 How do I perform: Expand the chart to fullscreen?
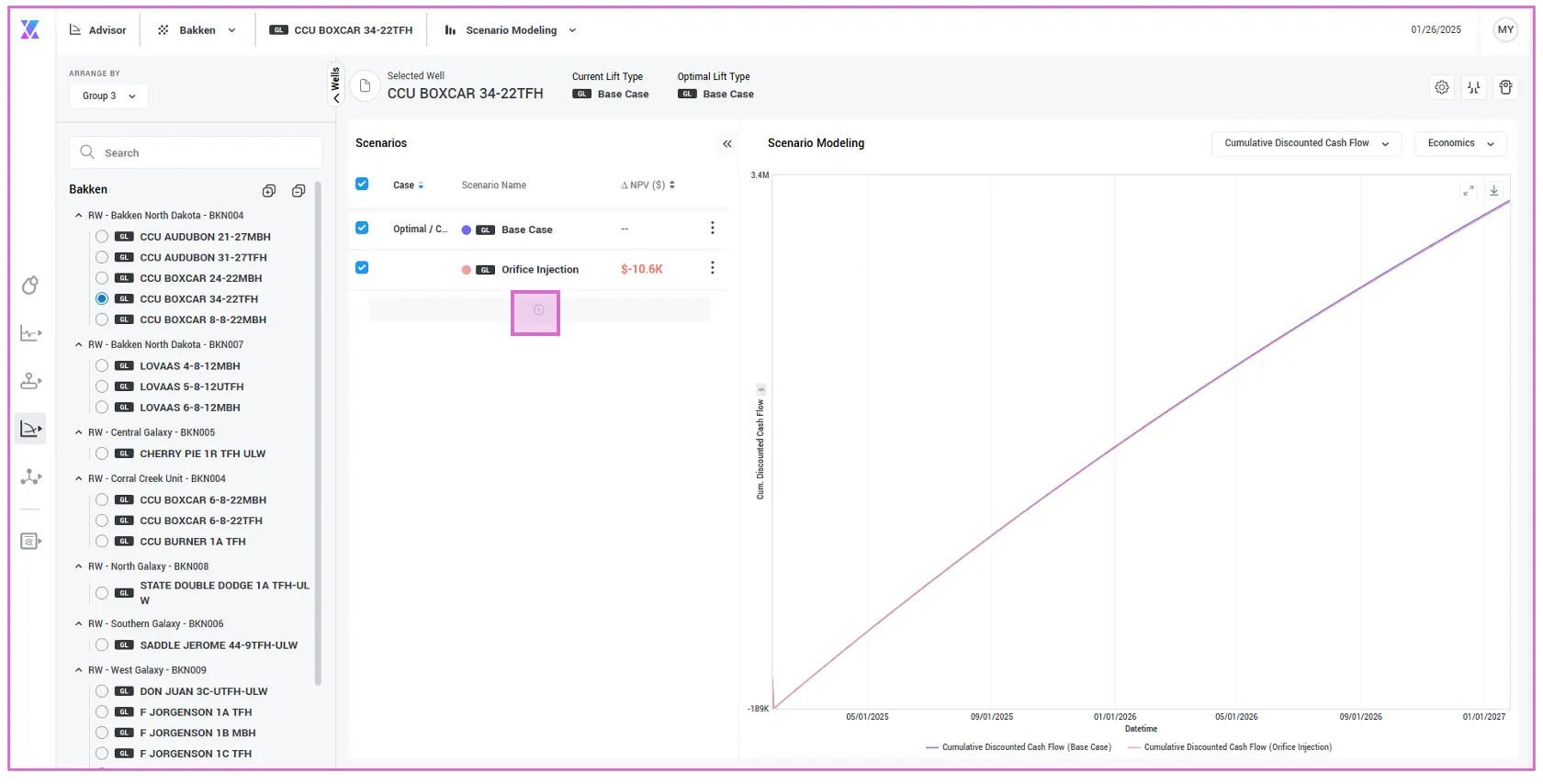pos(1469,191)
